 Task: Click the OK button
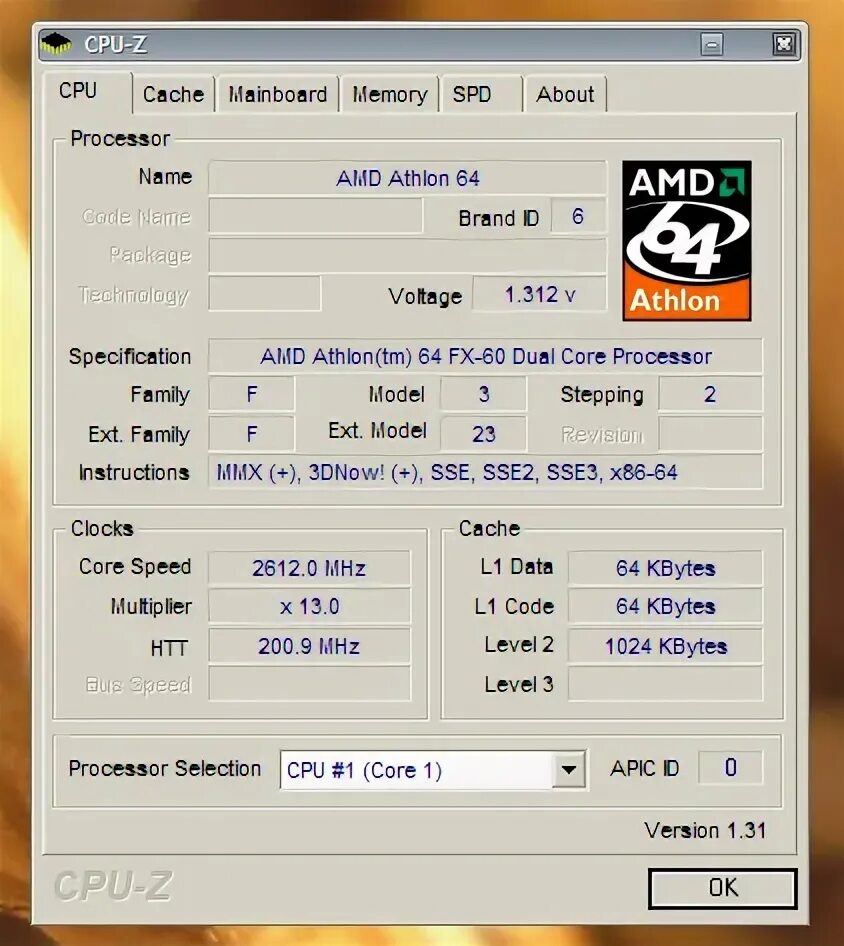point(723,888)
